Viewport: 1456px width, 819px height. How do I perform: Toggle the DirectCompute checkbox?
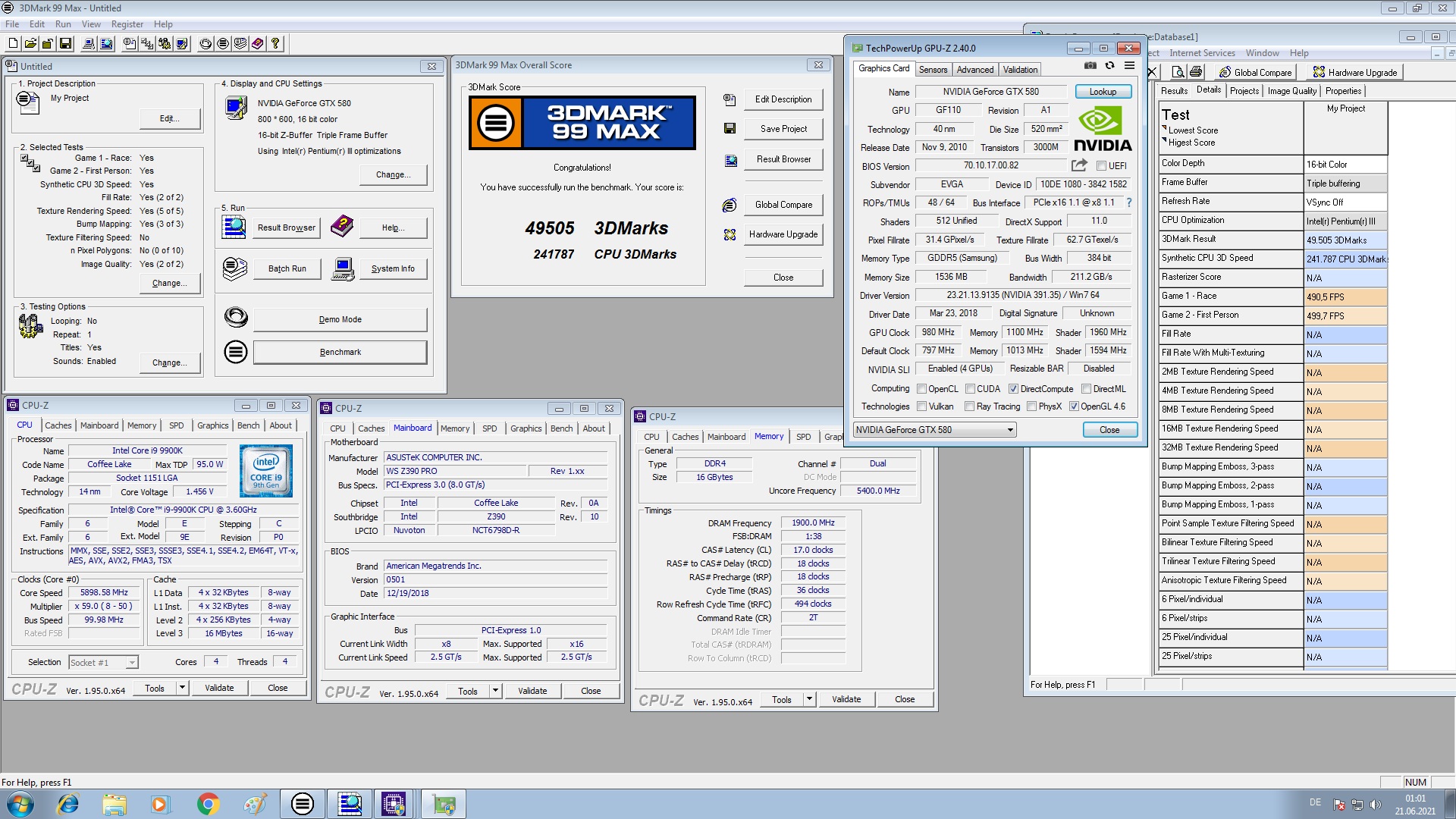(1013, 389)
